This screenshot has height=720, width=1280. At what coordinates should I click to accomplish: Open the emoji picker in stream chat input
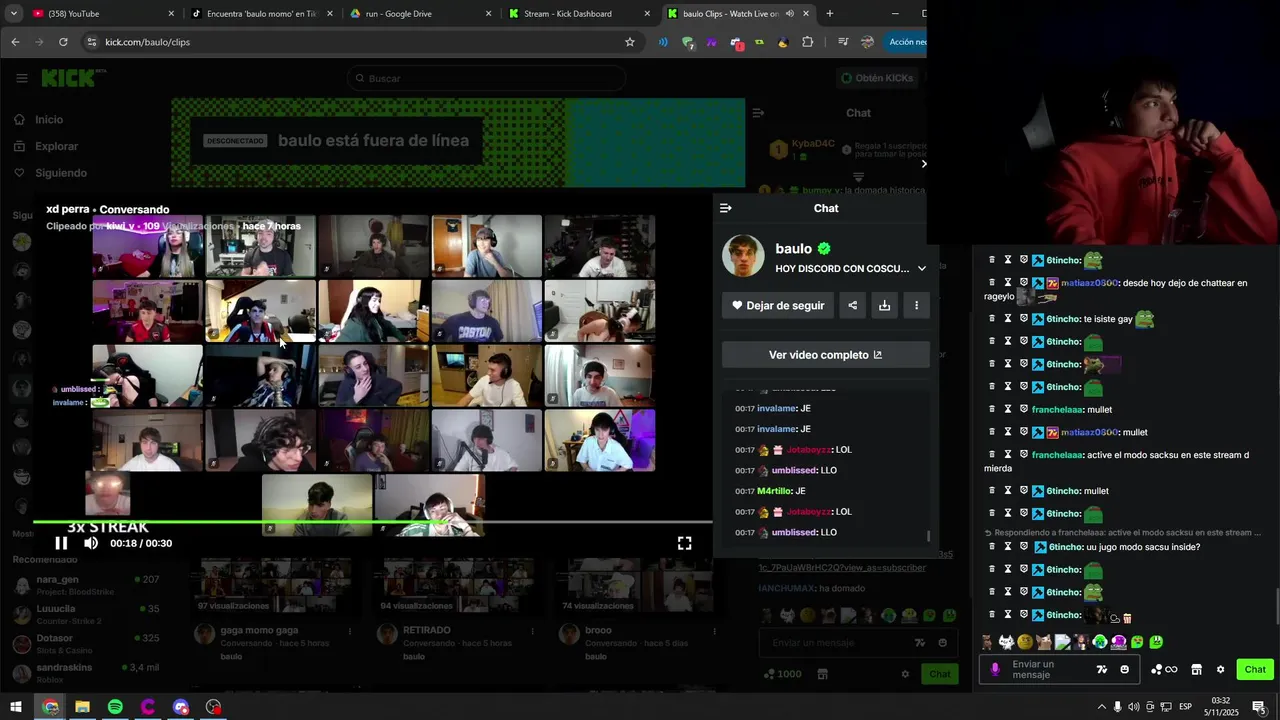[1125, 669]
